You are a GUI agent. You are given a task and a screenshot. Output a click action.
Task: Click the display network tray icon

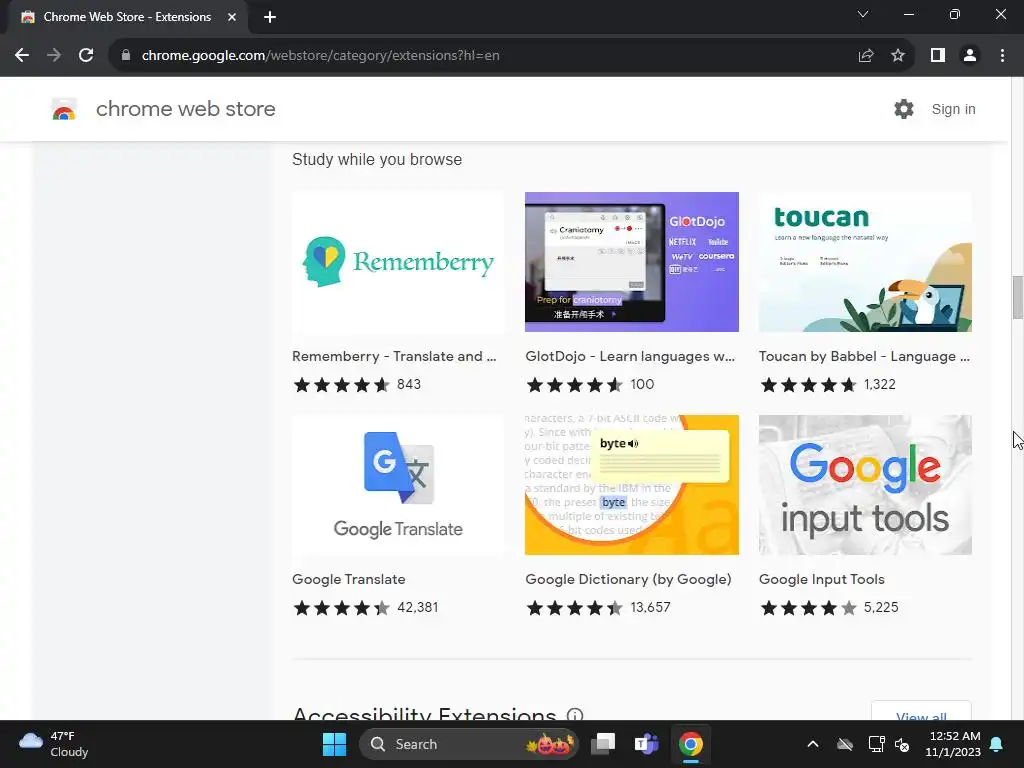[876, 744]
